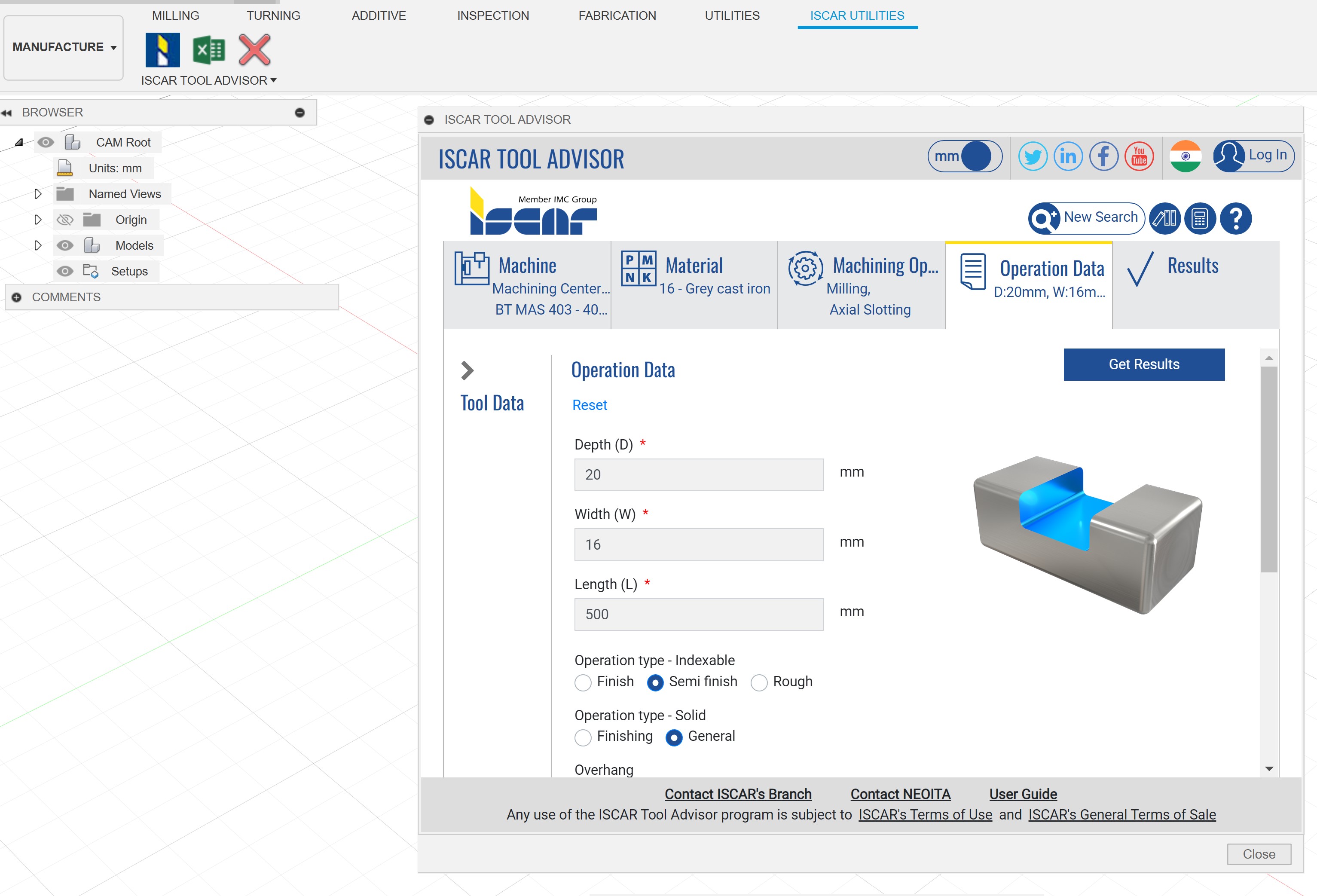The height and width of the screenshot is (896, 1317).
Task: Open the MANUFACTURE workspace dropdown
Action: (x=64, y=47)
